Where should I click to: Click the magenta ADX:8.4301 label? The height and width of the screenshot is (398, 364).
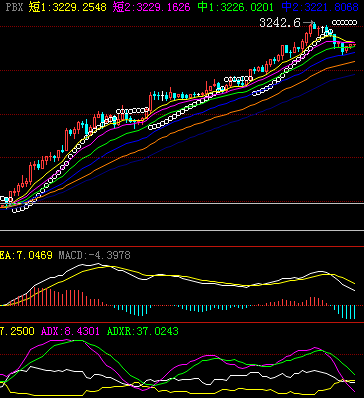point(70,331)
